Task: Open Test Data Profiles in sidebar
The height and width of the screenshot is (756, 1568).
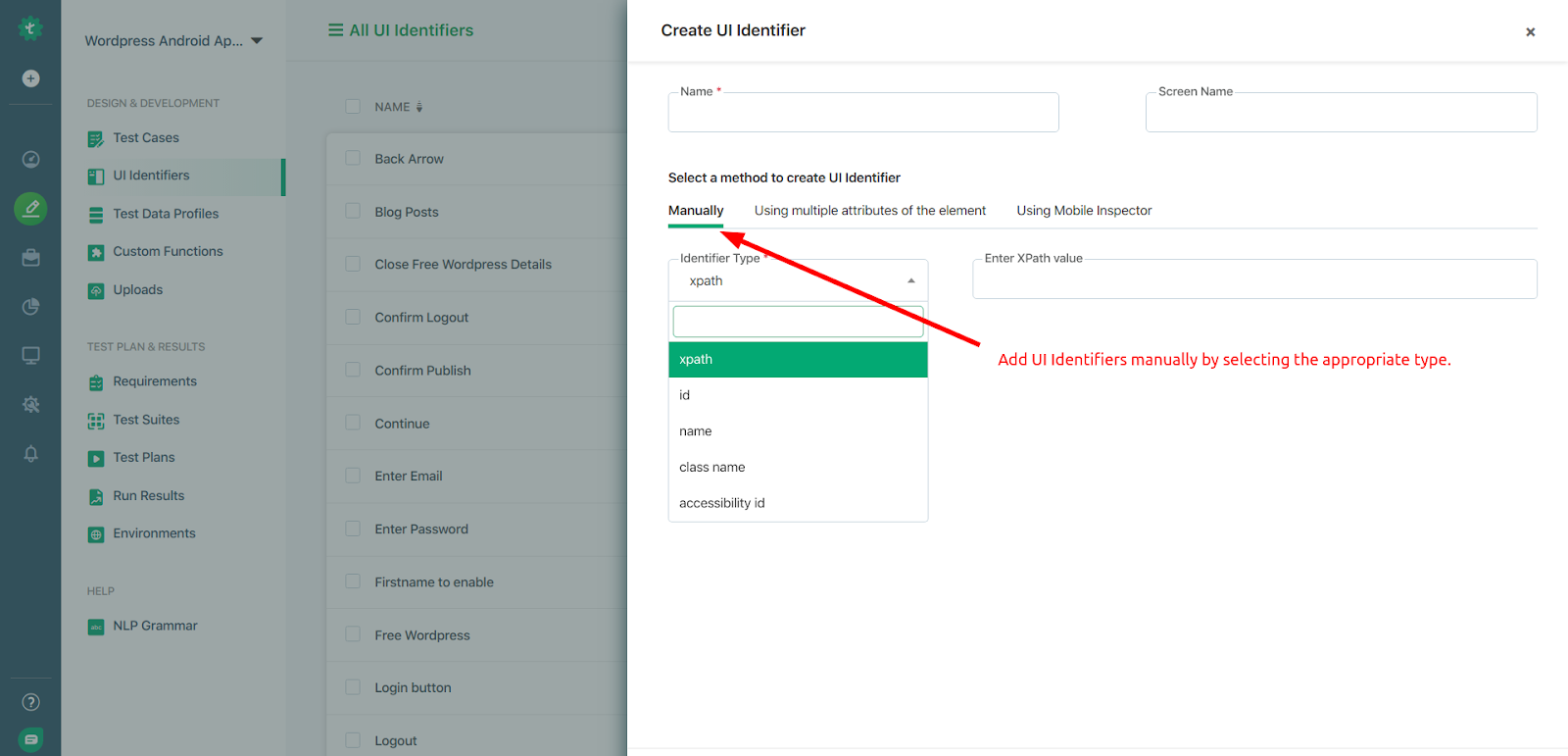Action: tap(166, 214)
